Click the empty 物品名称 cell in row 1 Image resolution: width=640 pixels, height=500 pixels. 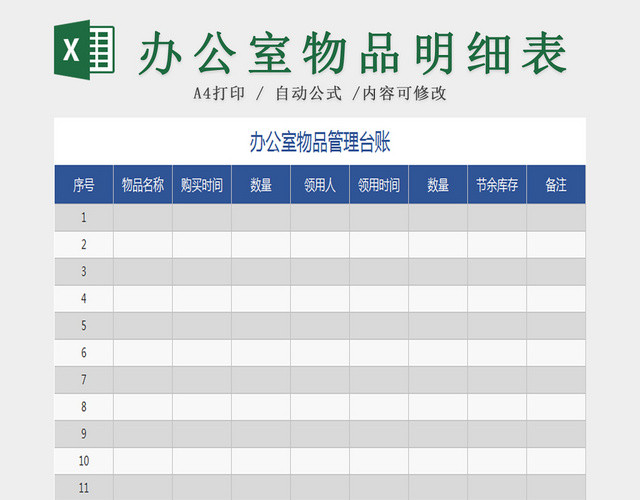coord(143,218)
